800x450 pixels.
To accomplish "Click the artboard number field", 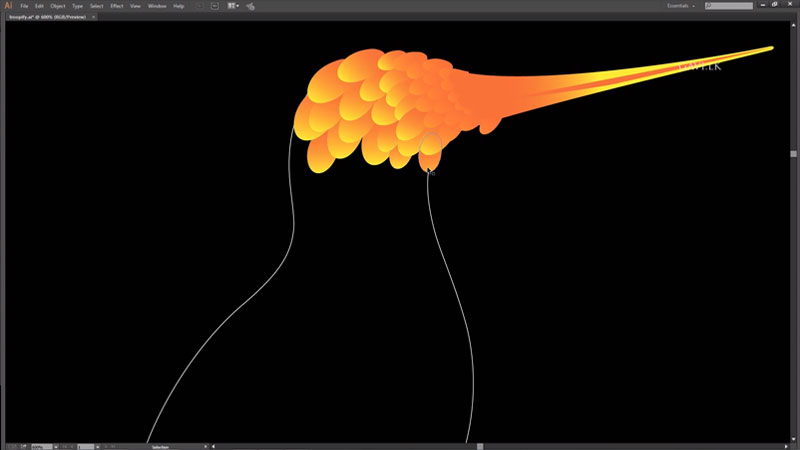I will [x=86, y=447].
